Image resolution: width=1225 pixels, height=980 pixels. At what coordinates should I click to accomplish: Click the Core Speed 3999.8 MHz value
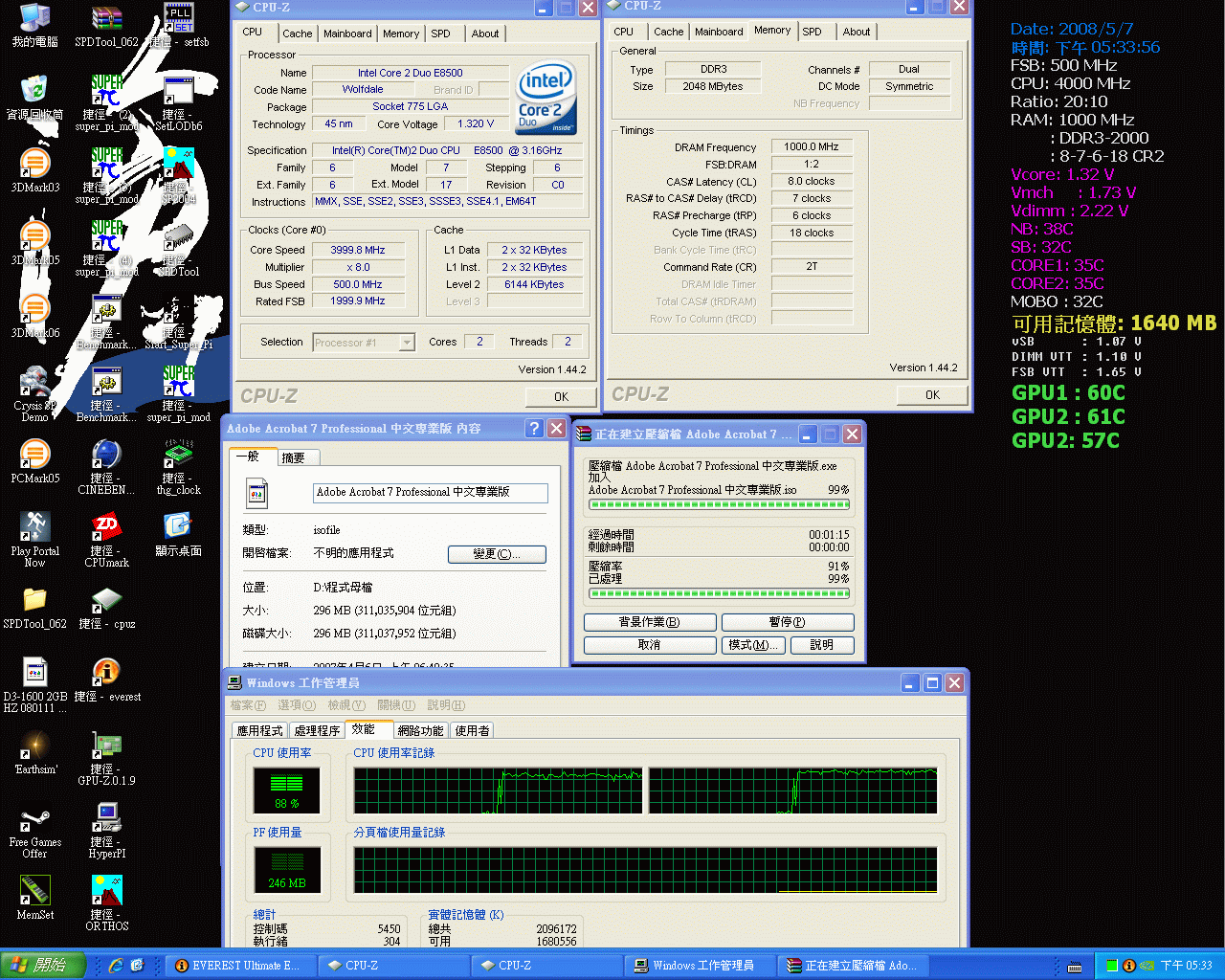coord(358,250)
